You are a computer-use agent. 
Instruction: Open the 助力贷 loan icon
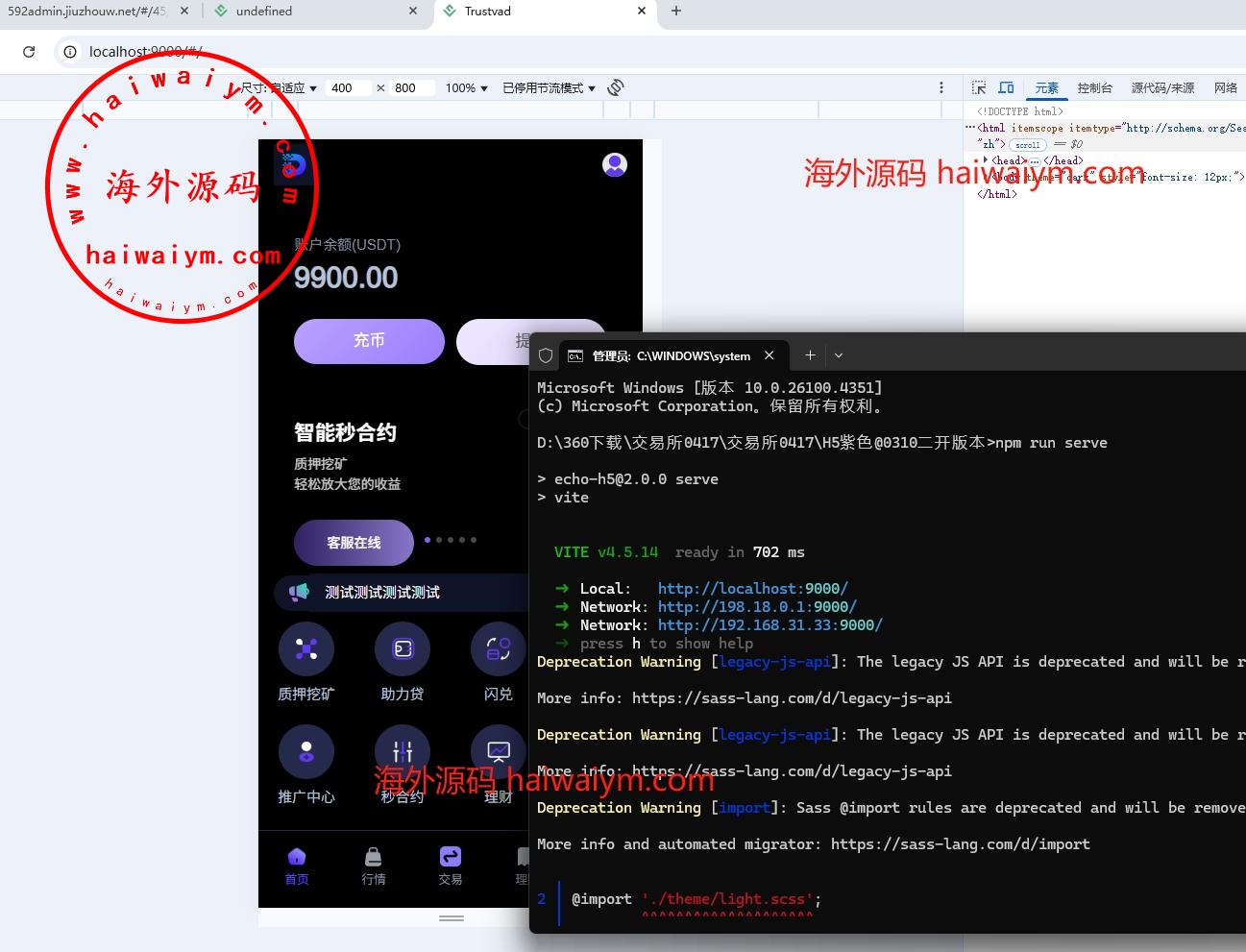[403, 649]
